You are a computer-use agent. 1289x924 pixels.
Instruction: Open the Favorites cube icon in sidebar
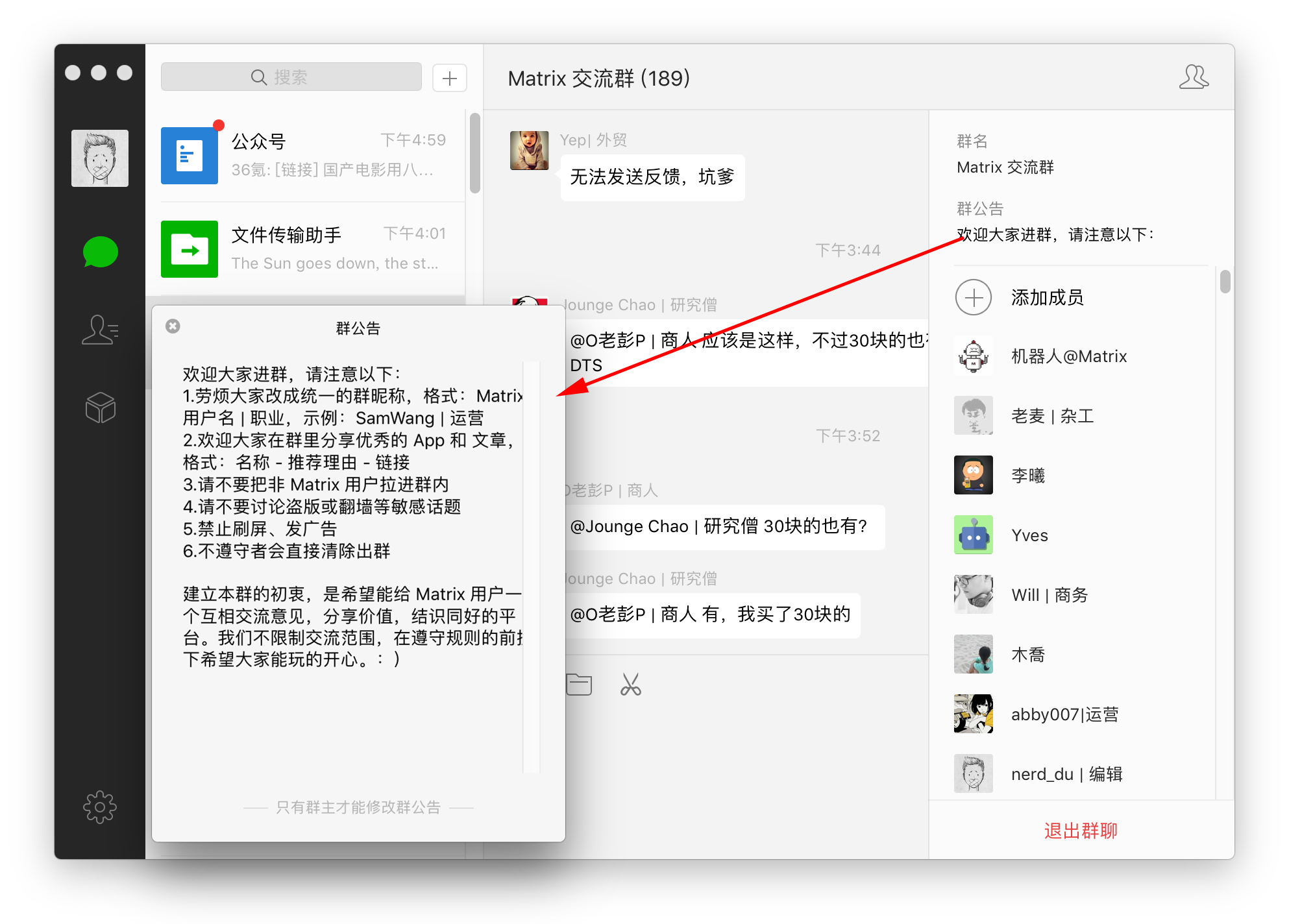[x=100, y=407]
